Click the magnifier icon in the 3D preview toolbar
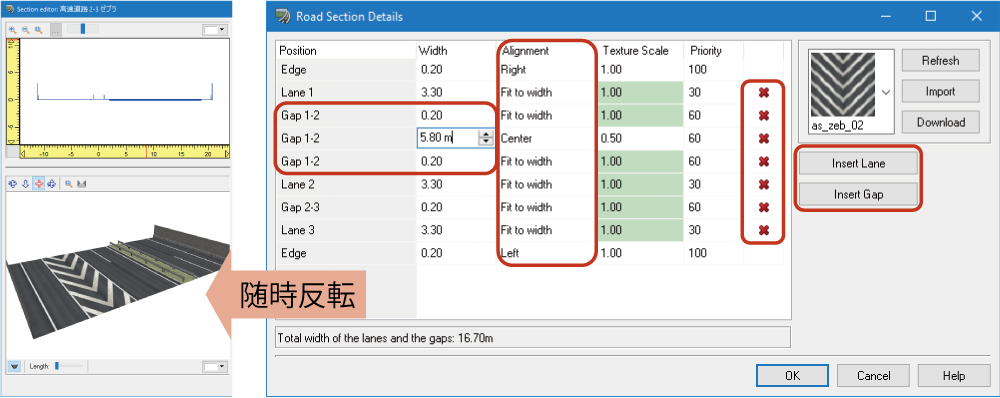The width and height of the screenshot is (1000, 398). (69, 184)
